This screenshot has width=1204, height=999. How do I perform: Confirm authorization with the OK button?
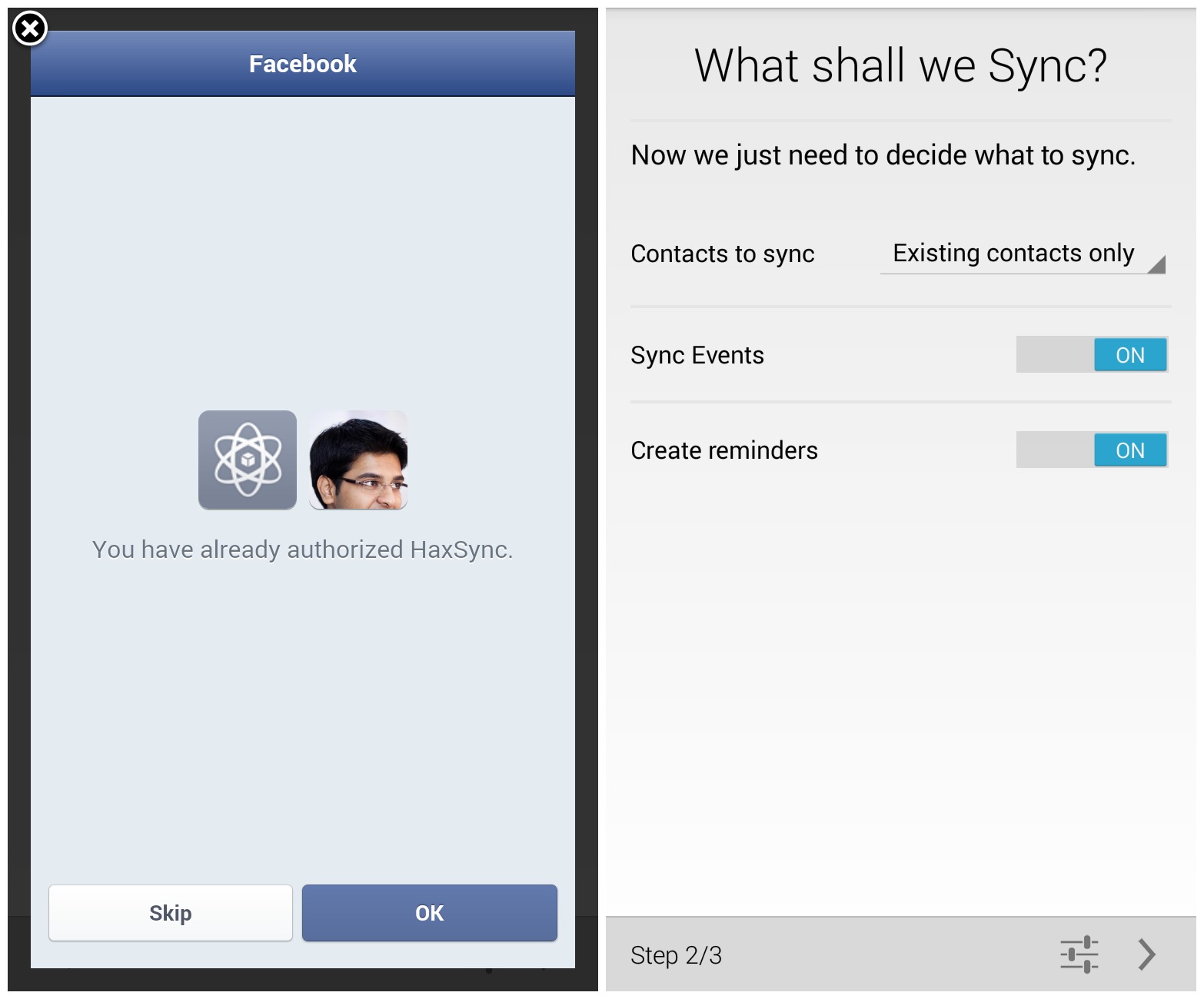point(429,913)
